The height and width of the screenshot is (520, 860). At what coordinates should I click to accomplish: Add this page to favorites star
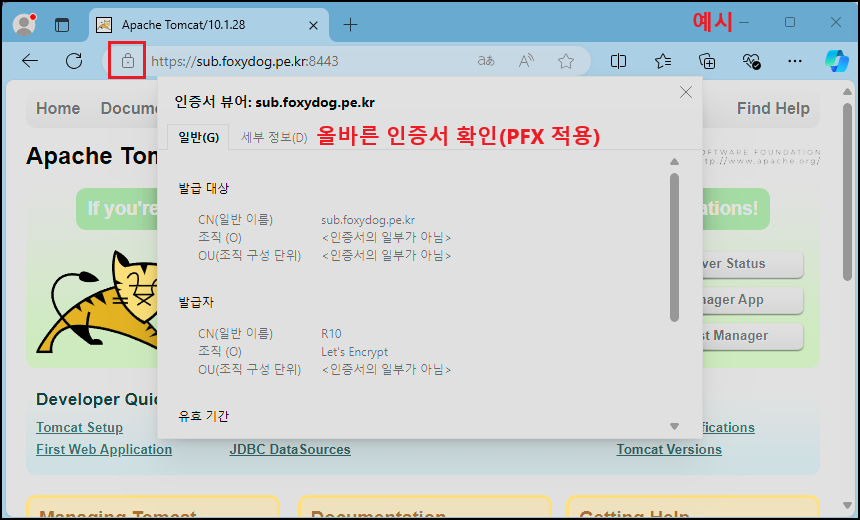(x=565, y=61)
